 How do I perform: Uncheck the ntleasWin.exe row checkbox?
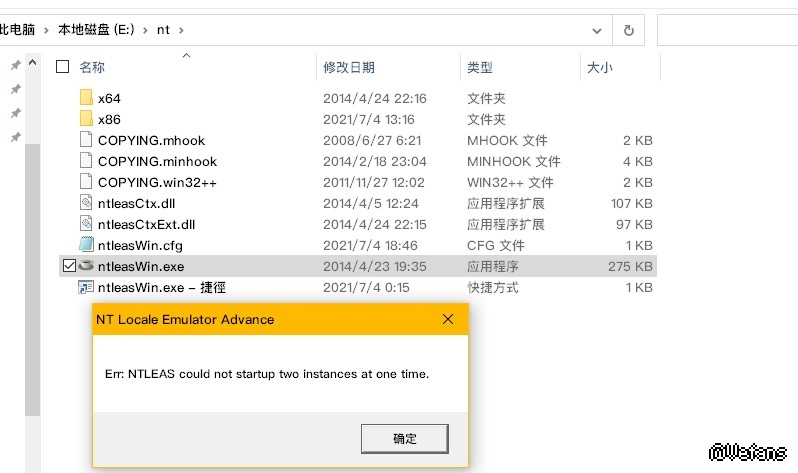69,266
